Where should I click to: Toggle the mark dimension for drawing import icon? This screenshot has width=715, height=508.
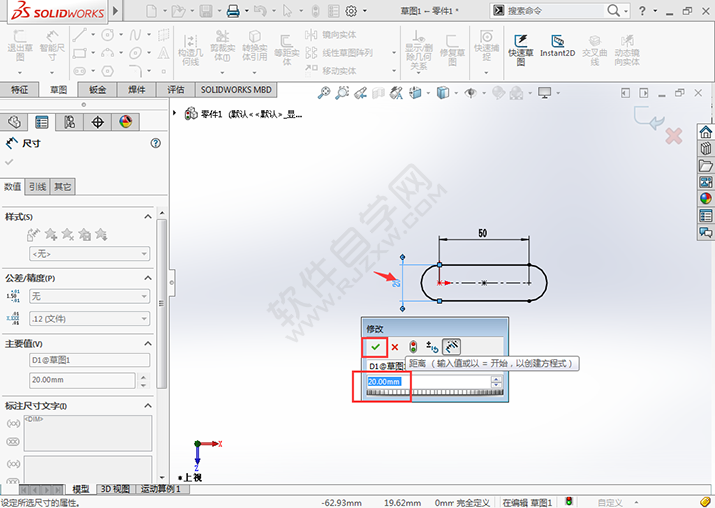coord(451,347)
